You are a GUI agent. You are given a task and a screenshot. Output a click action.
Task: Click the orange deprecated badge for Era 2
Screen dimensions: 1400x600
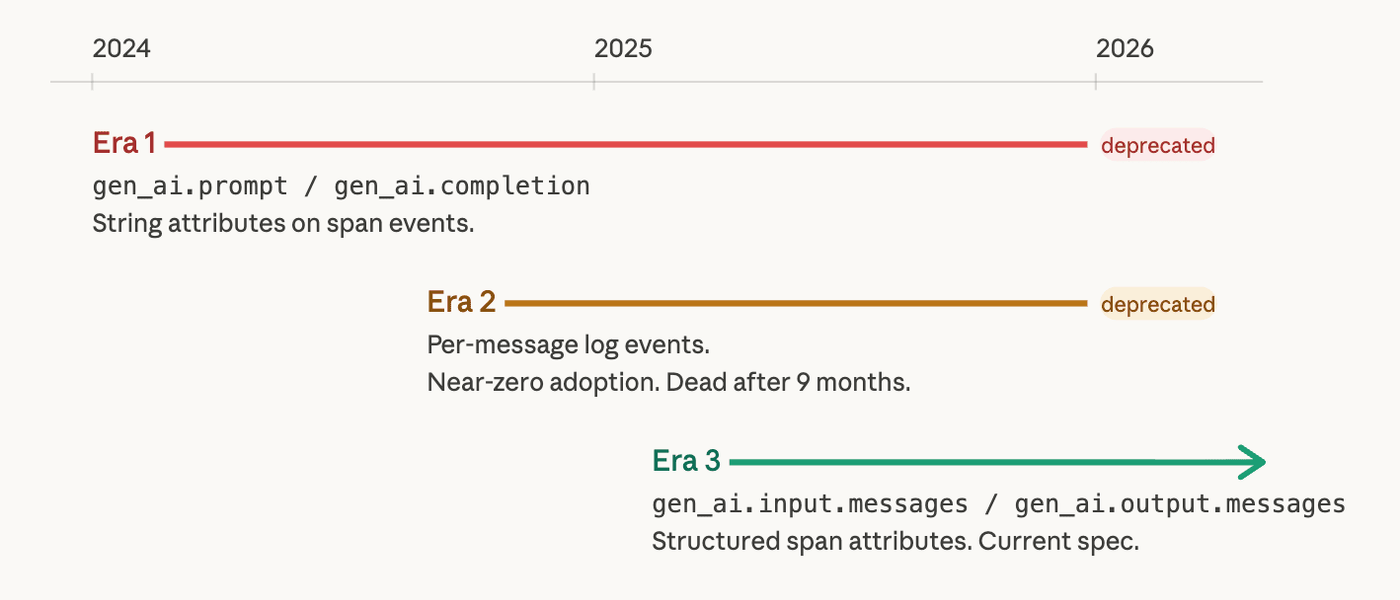[1158, 304]
